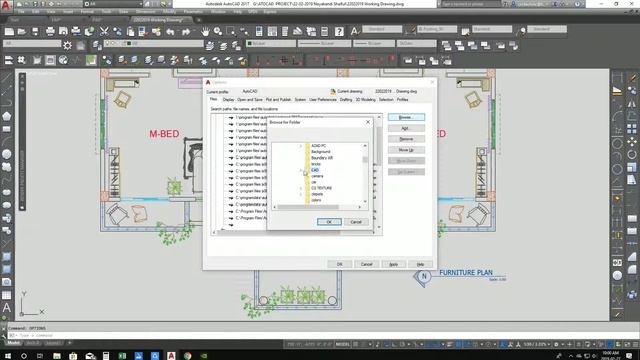Viewport: 640px width, 360px height.
Task: Select the Pan hand tool
Action: (205, 31)
